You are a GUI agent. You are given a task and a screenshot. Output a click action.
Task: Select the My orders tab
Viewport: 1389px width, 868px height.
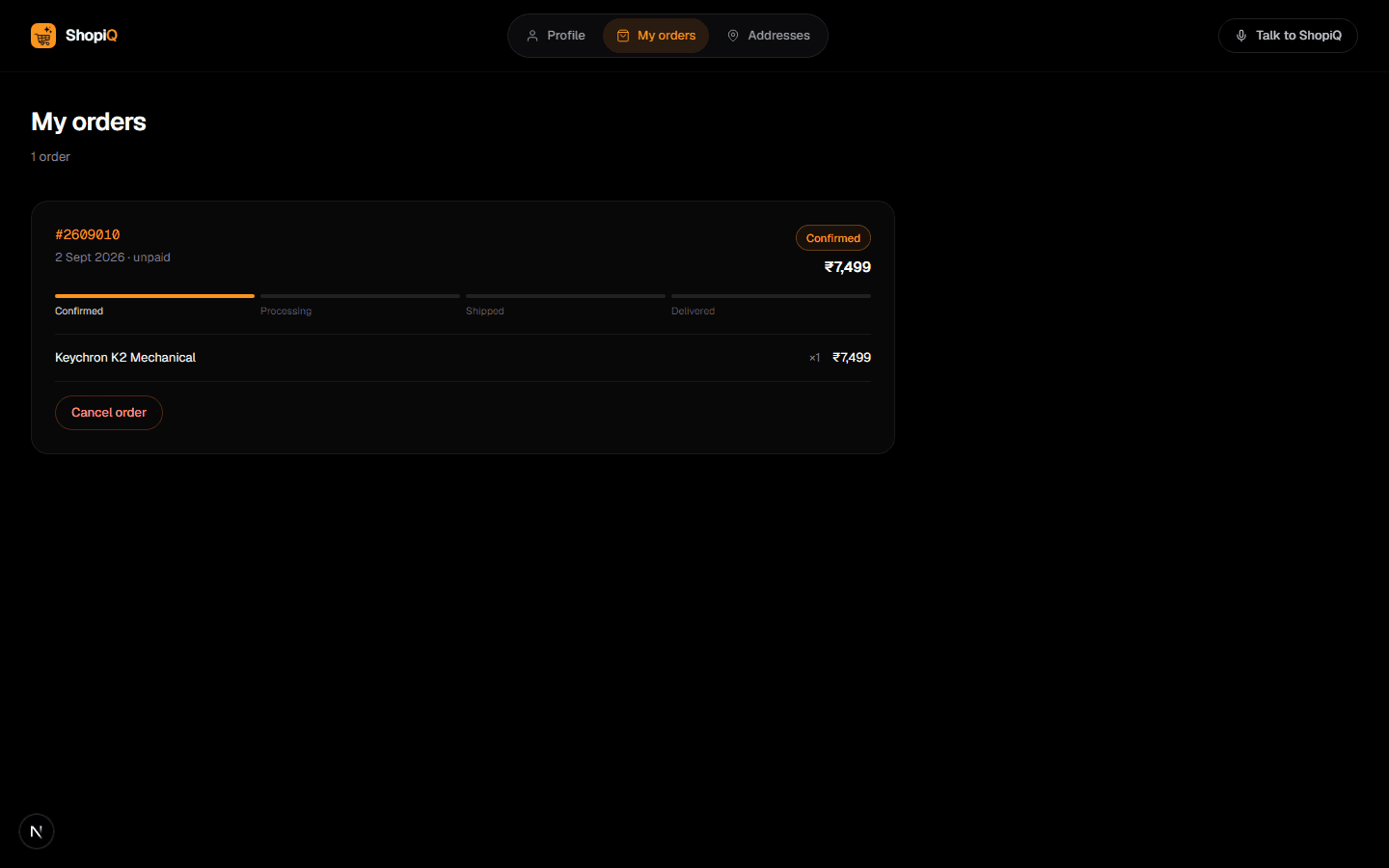click(x=656, y=36)
